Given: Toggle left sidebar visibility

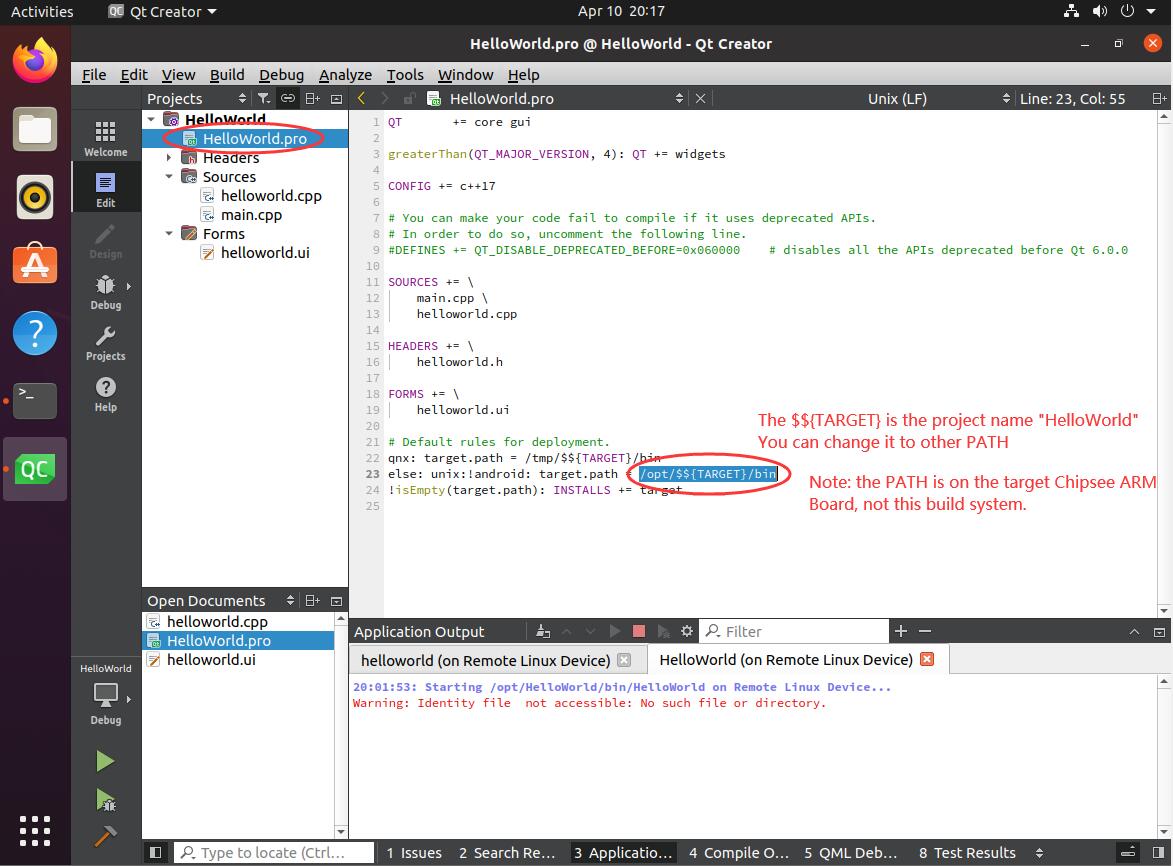Looking at the screenshot, I should (x=156, y=853).
